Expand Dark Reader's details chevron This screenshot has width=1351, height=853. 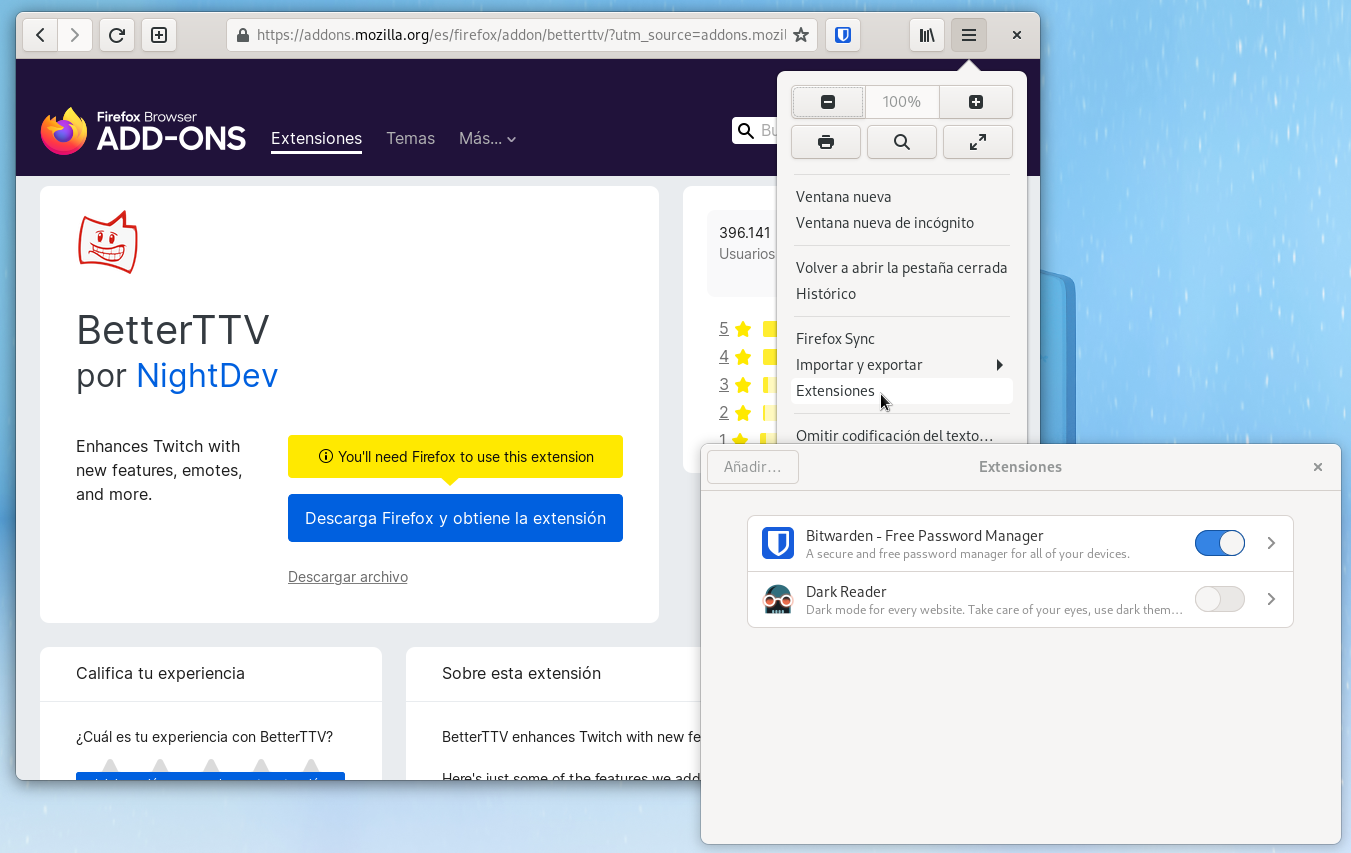tap(1271, 598)
